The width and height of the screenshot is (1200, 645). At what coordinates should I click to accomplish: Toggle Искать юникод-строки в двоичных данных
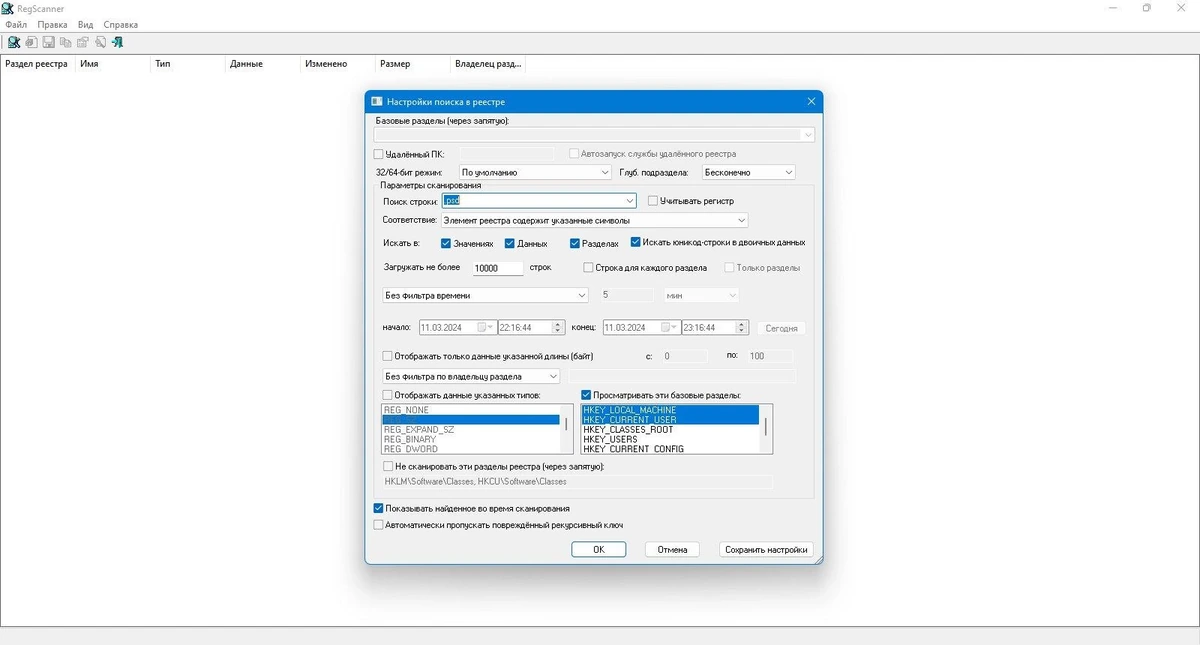coord(636,242)
